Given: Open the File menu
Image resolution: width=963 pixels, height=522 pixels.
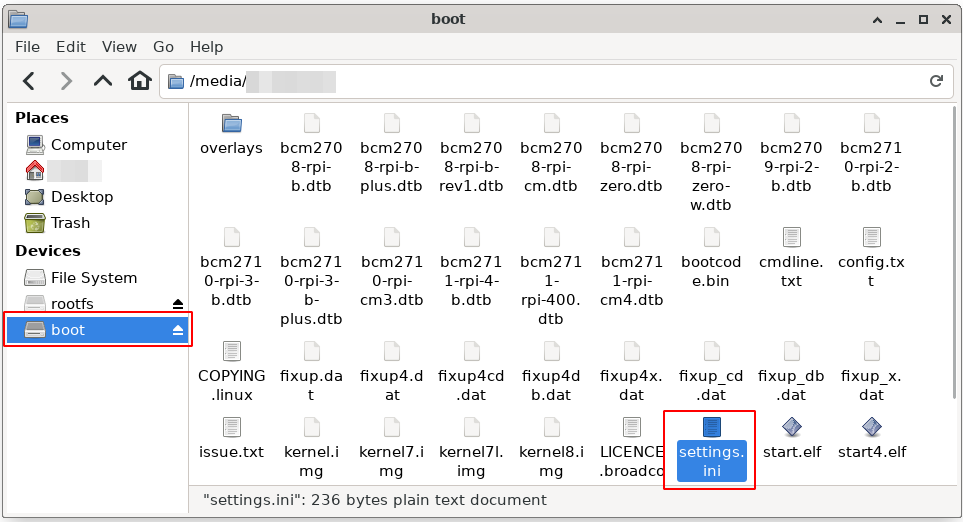Looking at the screenshot, I should (28, 47).
